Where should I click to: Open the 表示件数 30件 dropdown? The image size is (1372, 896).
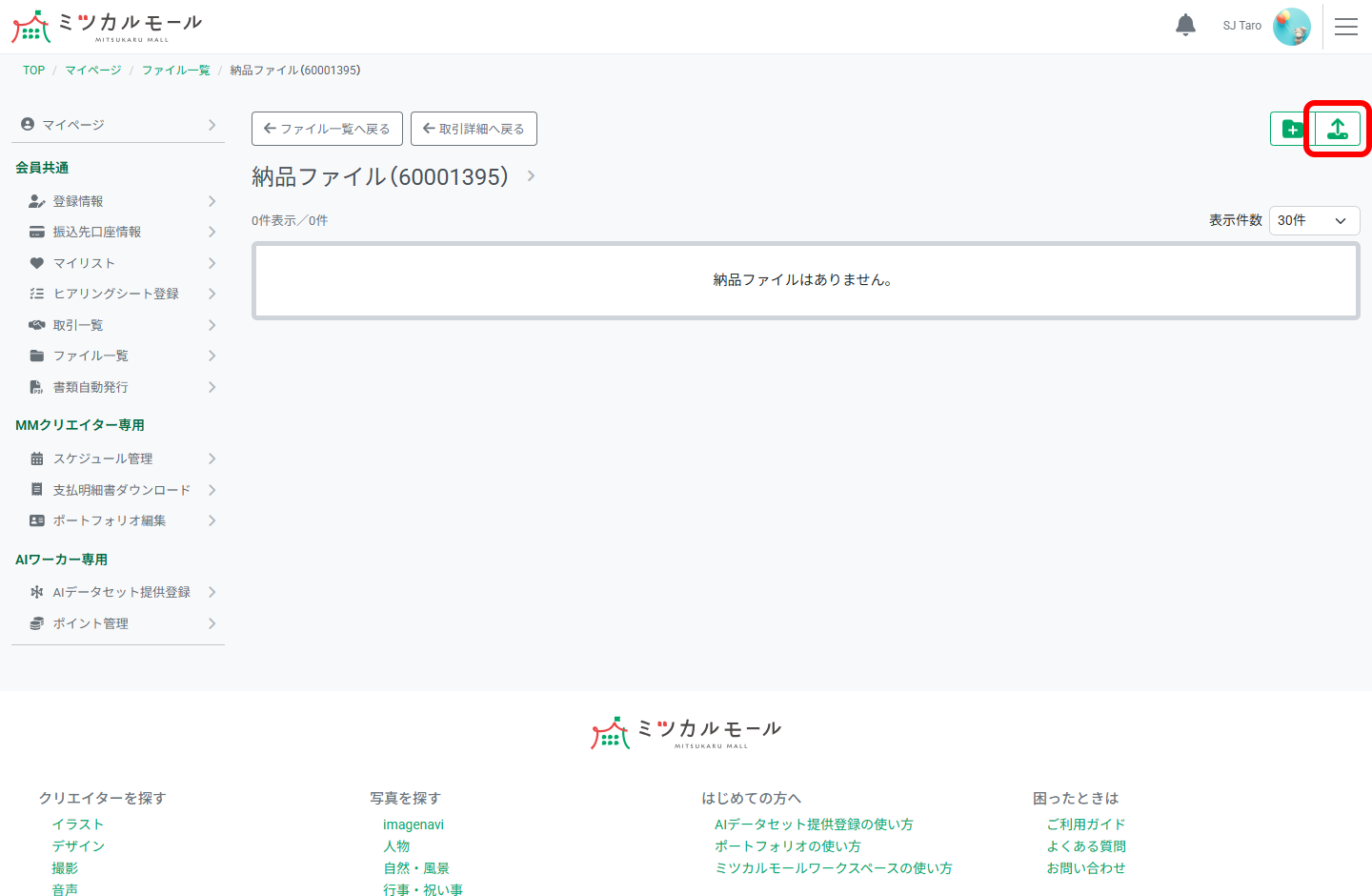1314,220
